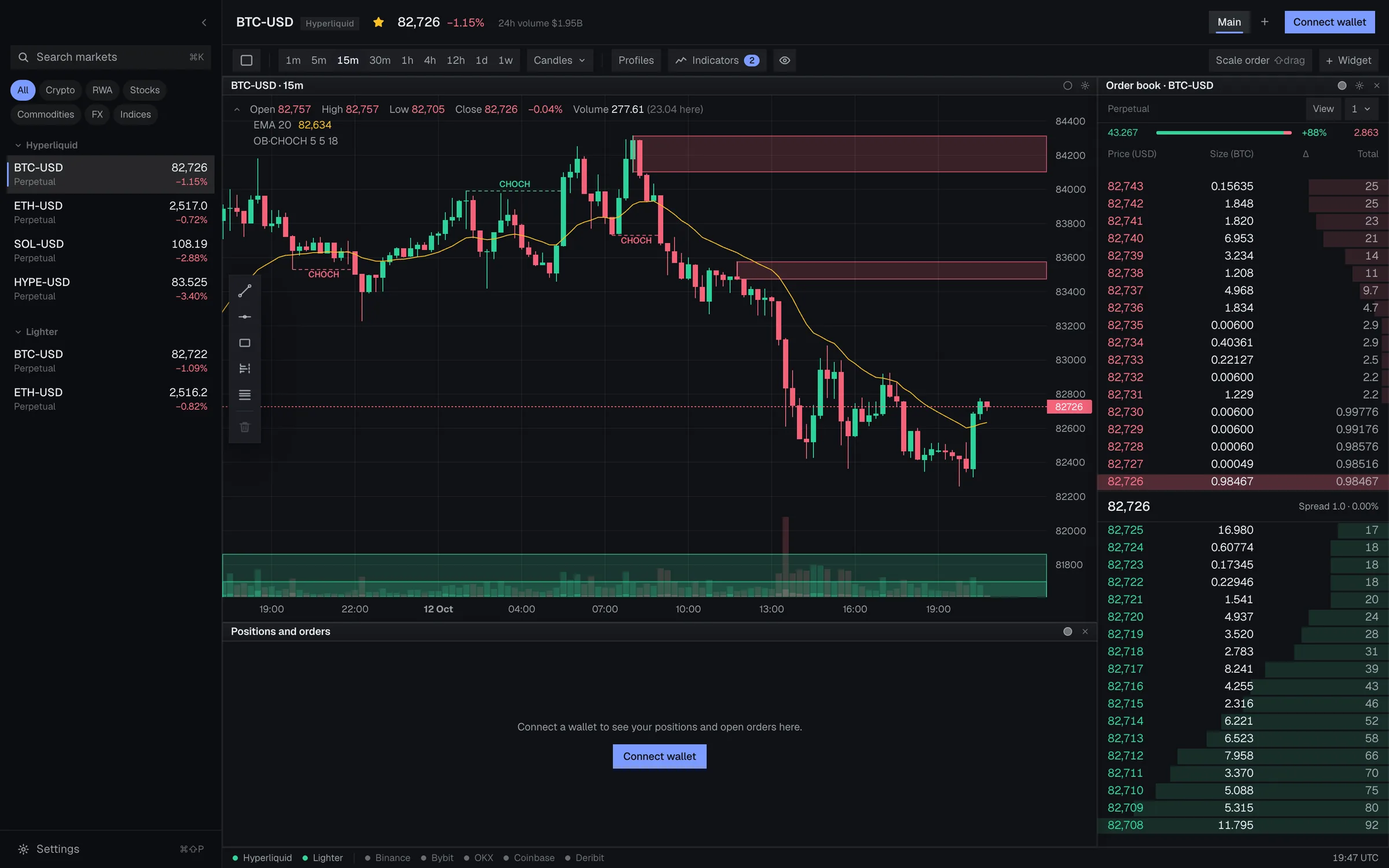Close the Positions and orders panel
Image resolution: width=1389 pixels, height=868 pixels.
pos(1085,631)
